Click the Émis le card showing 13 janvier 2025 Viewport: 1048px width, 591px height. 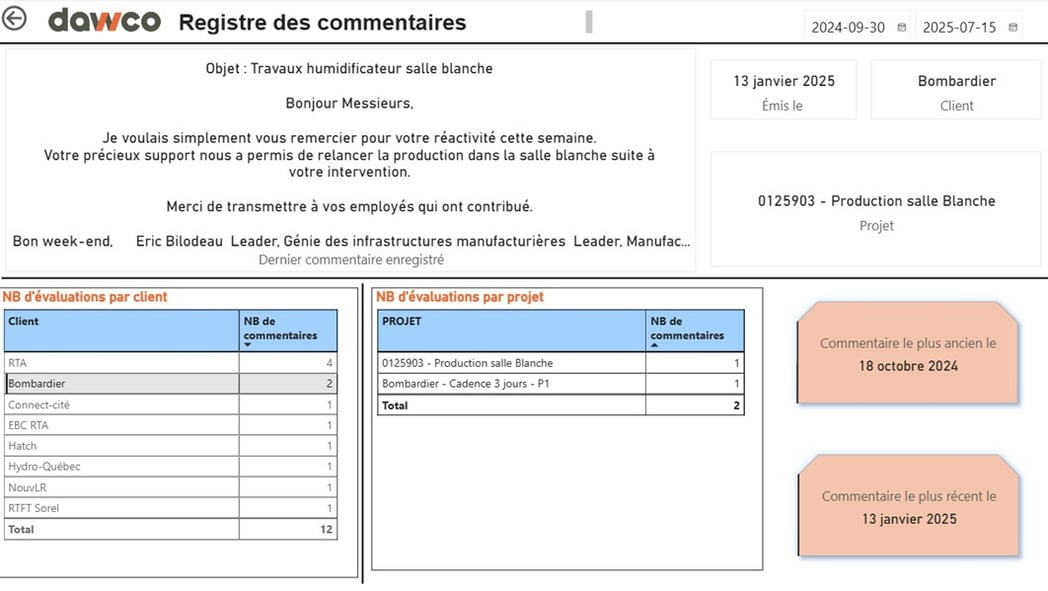click(x=783, y=91)
